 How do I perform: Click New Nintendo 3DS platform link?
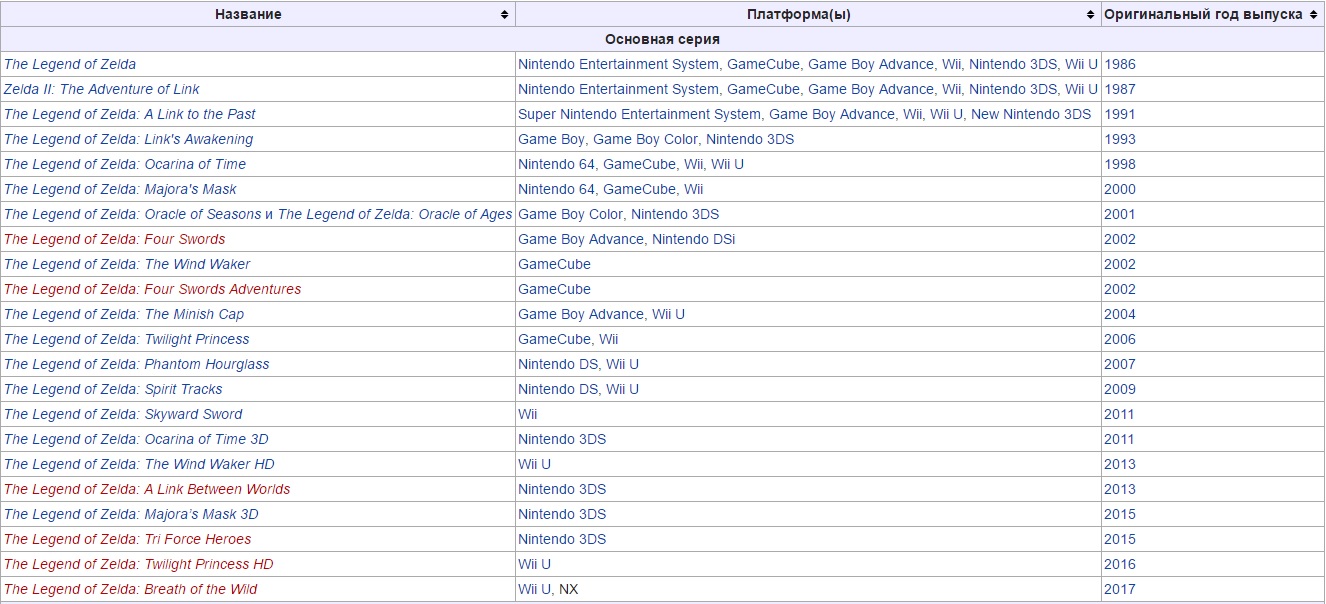[x=1031, y=114]
